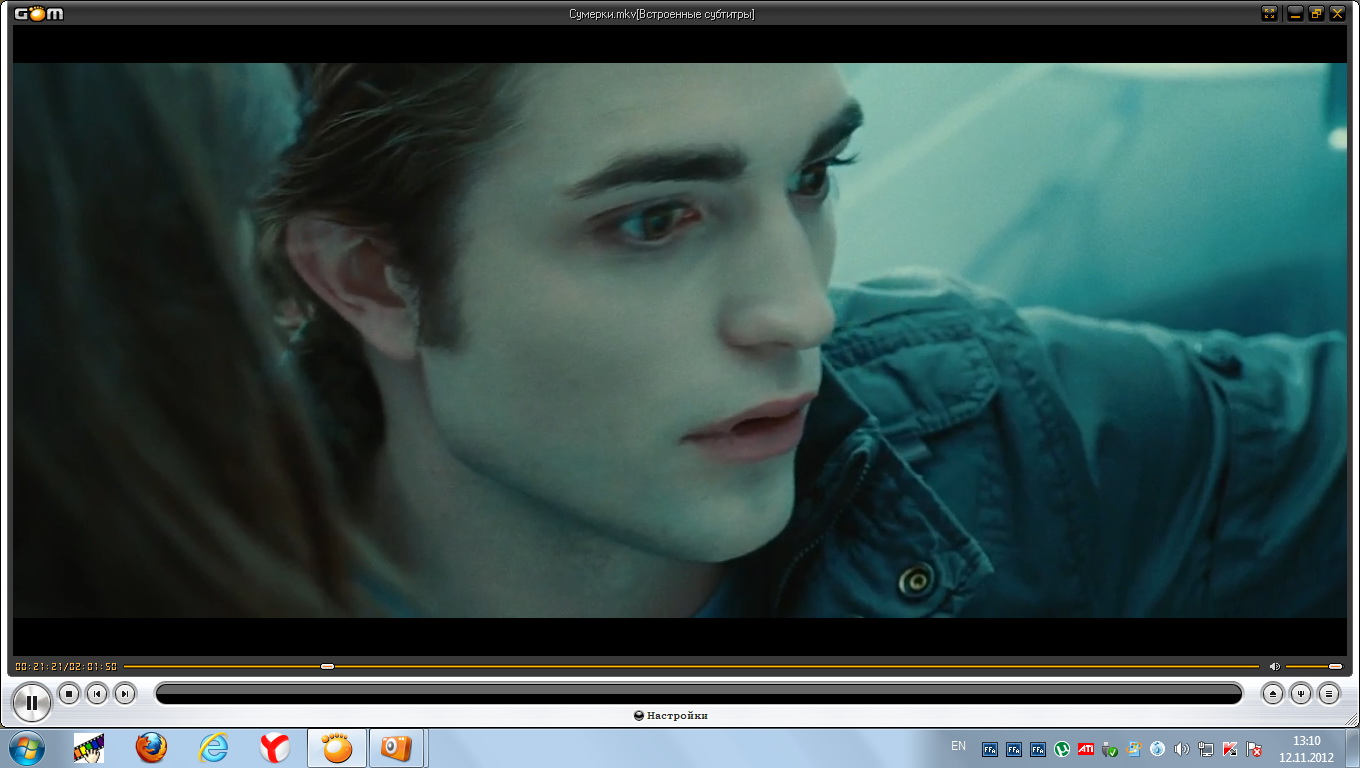Stop the movie with the stop button
Screen dimensions: 1360x768
click(69, 693)
